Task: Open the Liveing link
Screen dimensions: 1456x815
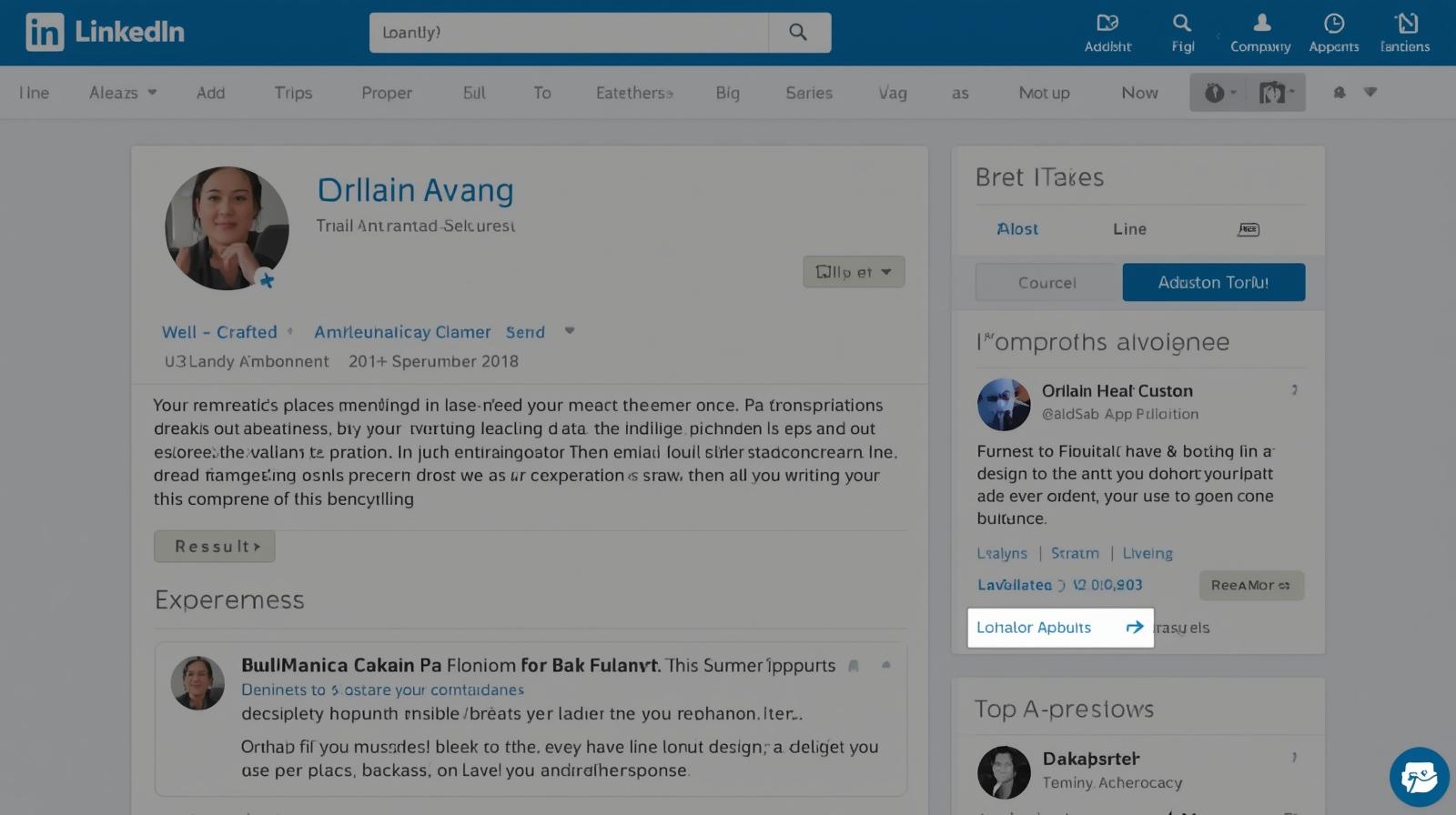Action: point(1148,553)
